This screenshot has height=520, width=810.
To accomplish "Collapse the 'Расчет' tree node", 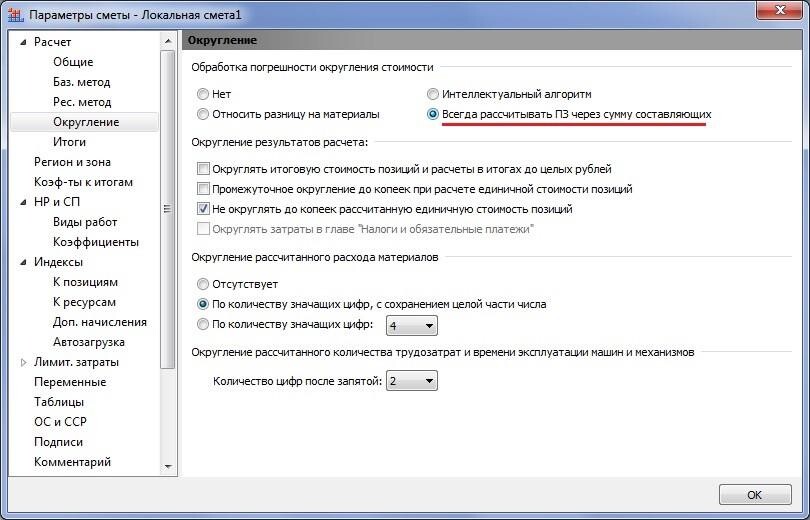I will [x=23, y=42].
